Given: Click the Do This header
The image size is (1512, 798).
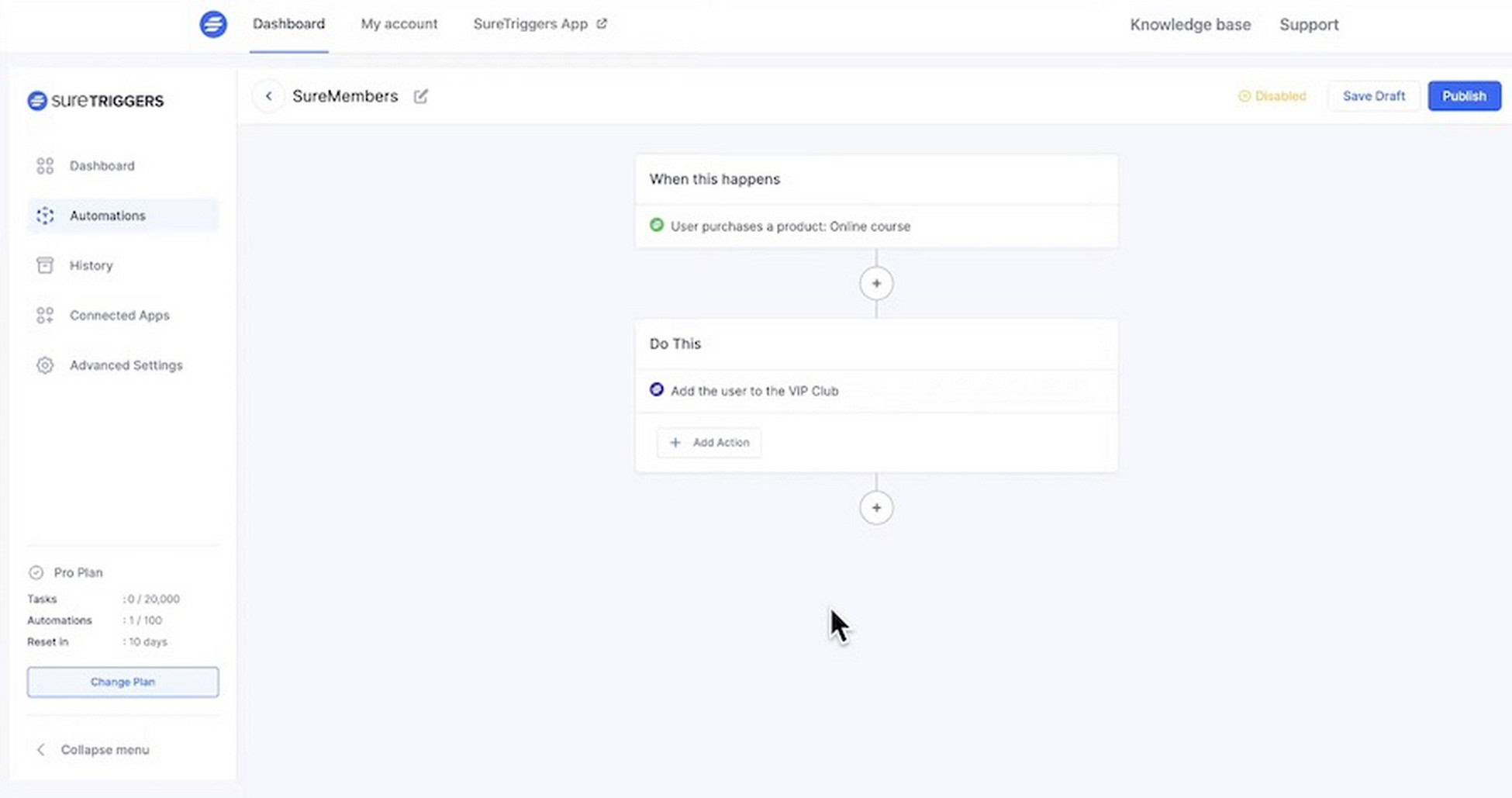Looking at the screenshot, I should pos(675,344).
